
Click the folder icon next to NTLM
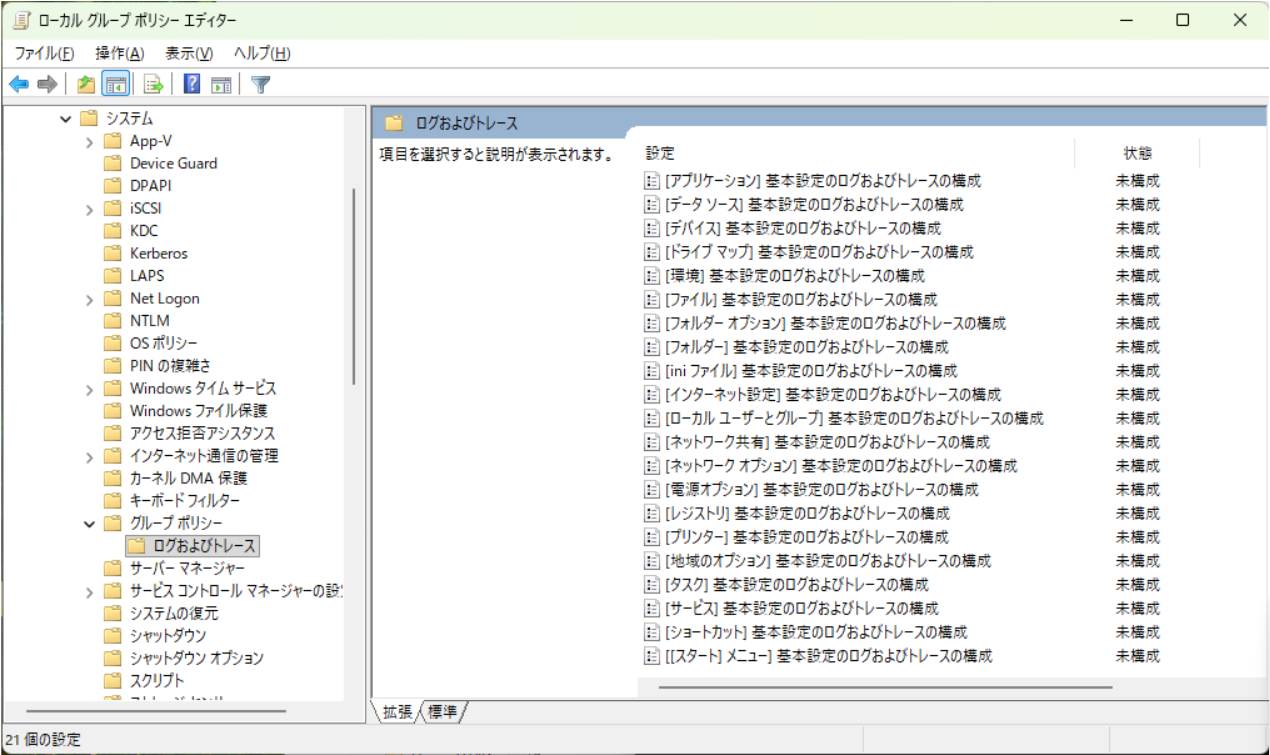(x=113, y=321)
